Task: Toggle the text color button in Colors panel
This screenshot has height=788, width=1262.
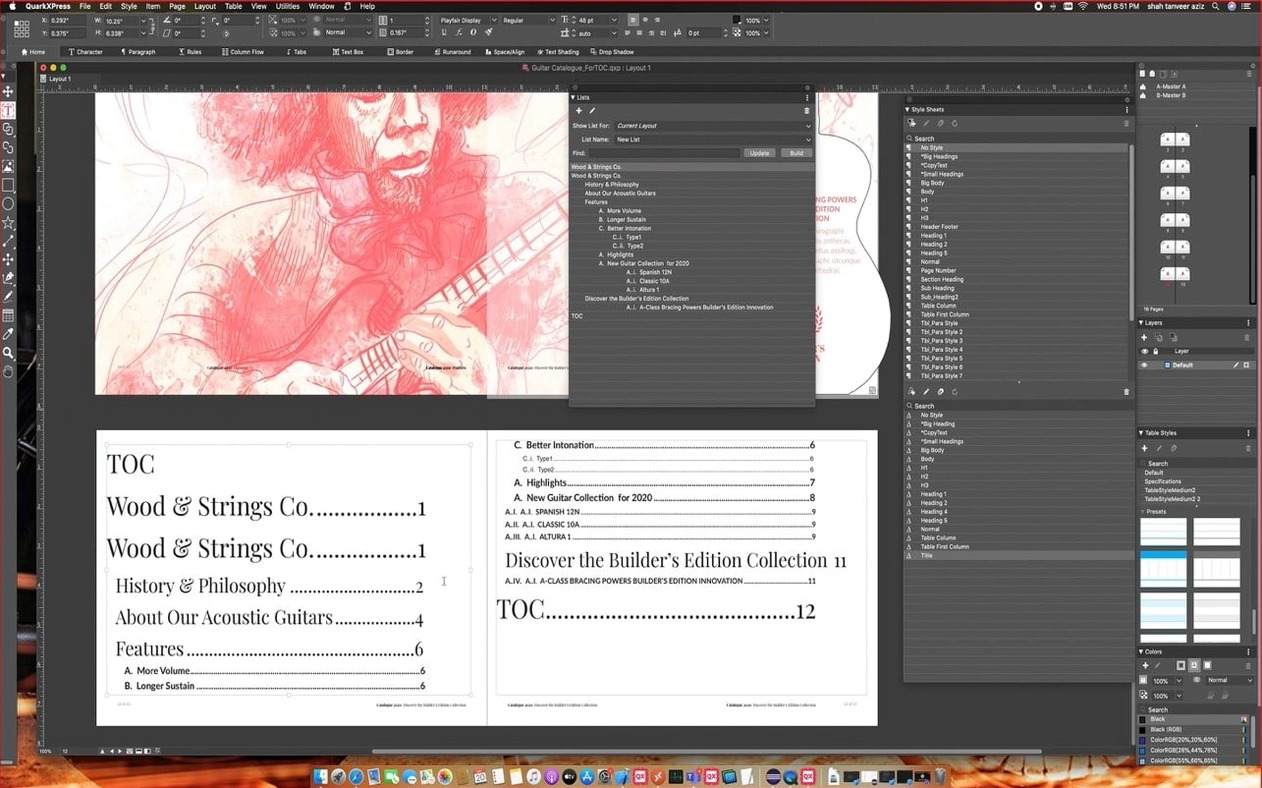Action: [1194, 666]
